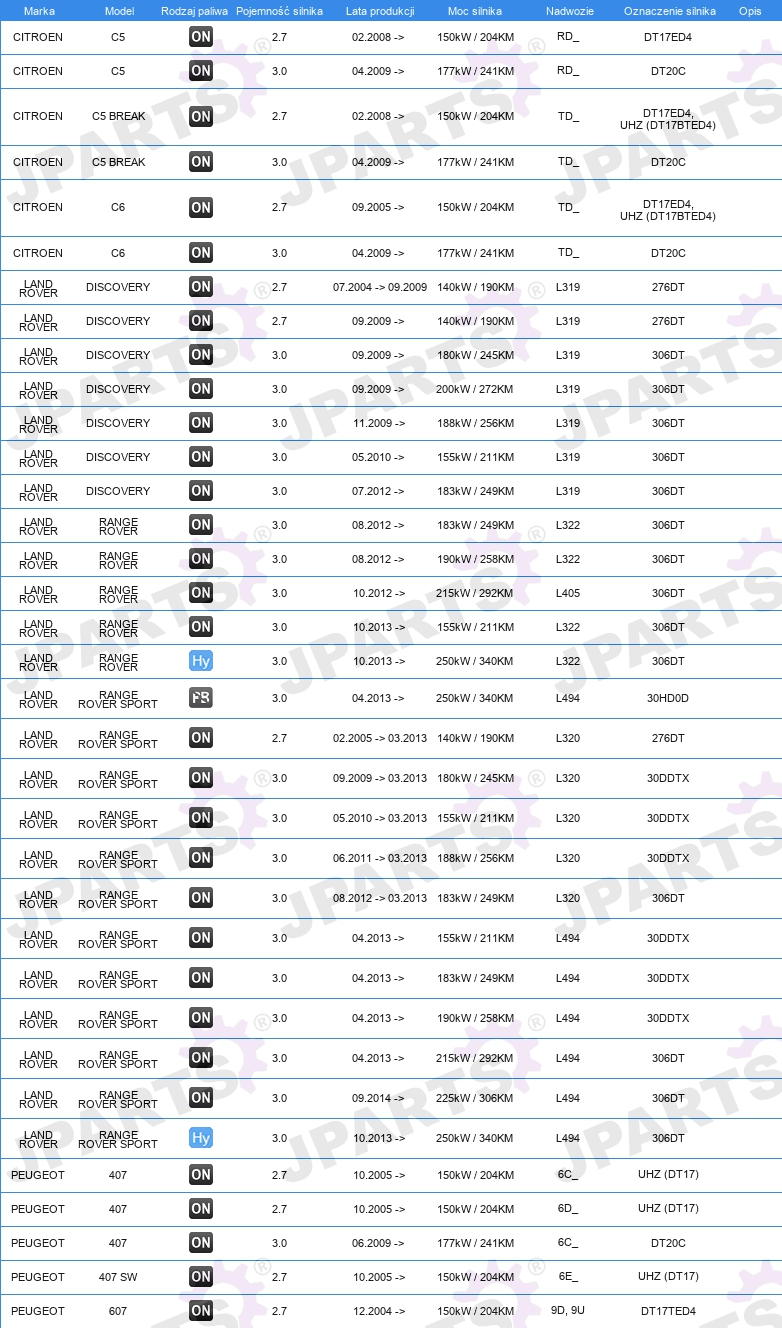This screenshot has height=1328, width=782.
Task: Select production date 10.2012 ->
Action: click(x=379, y=594)
